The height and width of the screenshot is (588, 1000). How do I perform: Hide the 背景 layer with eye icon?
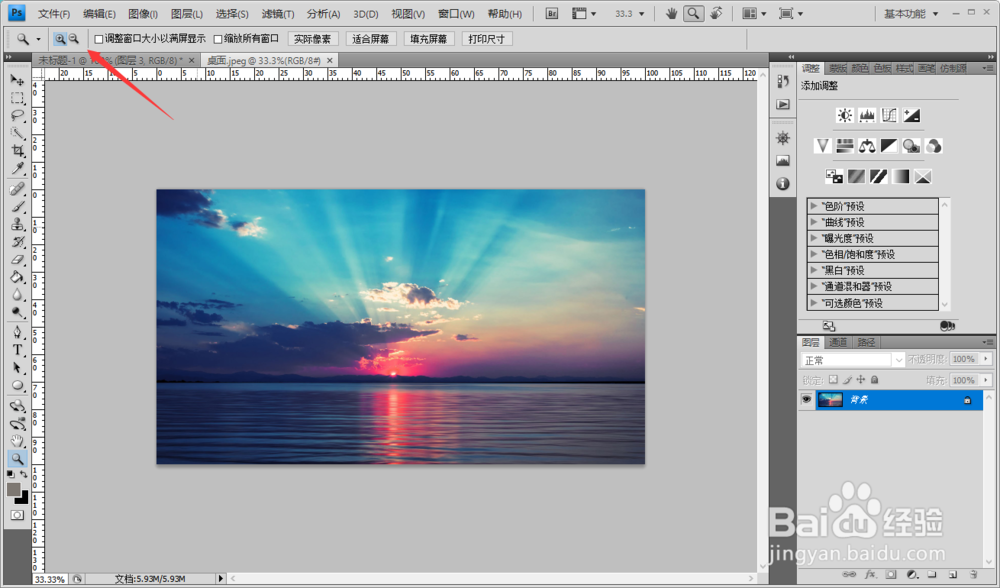(x=807, y=400)
